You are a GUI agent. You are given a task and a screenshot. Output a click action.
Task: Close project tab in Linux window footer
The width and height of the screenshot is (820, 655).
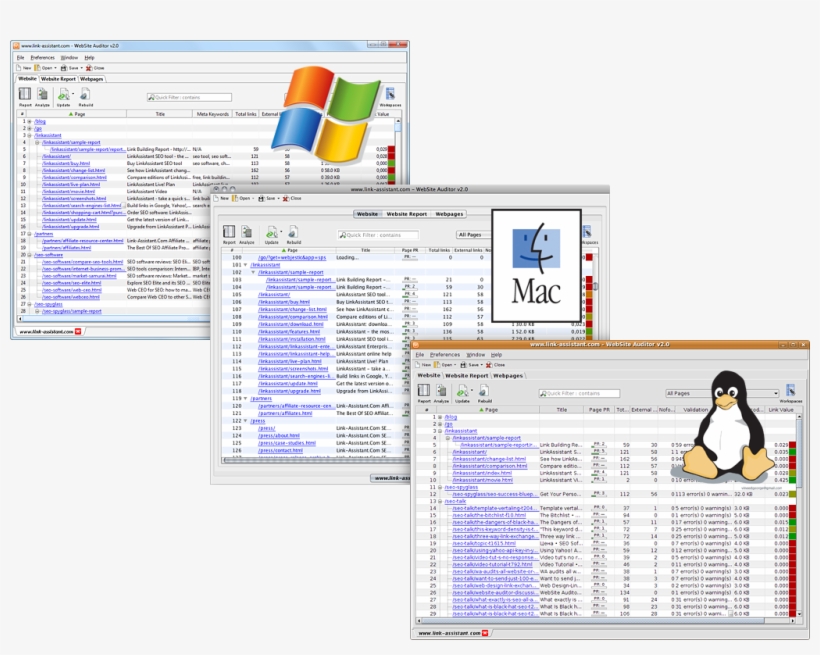(x=485, y=633)
